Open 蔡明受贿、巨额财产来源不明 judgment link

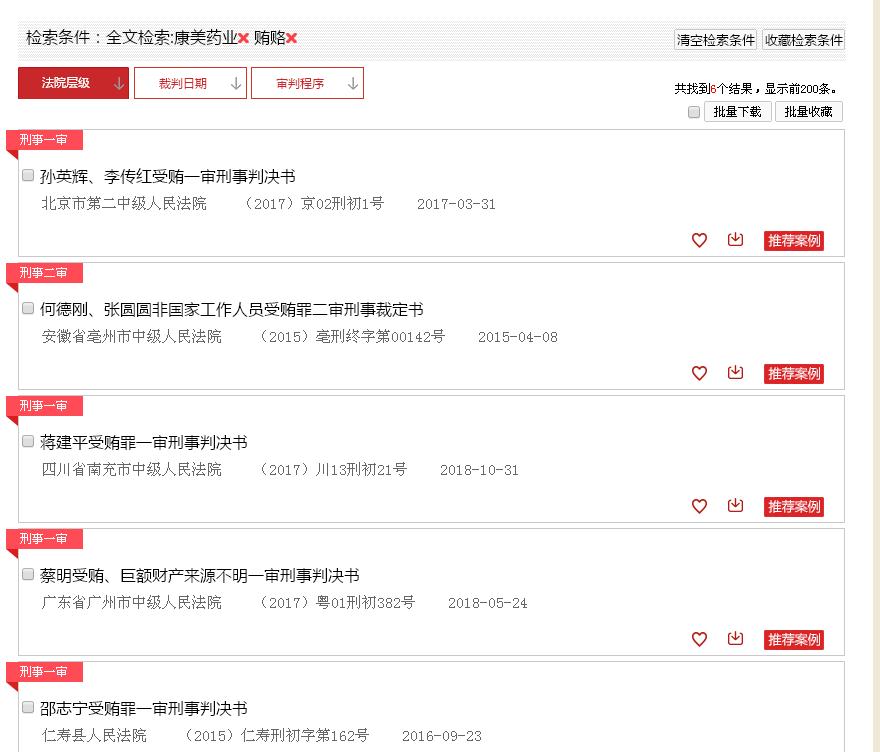(200, 576)
